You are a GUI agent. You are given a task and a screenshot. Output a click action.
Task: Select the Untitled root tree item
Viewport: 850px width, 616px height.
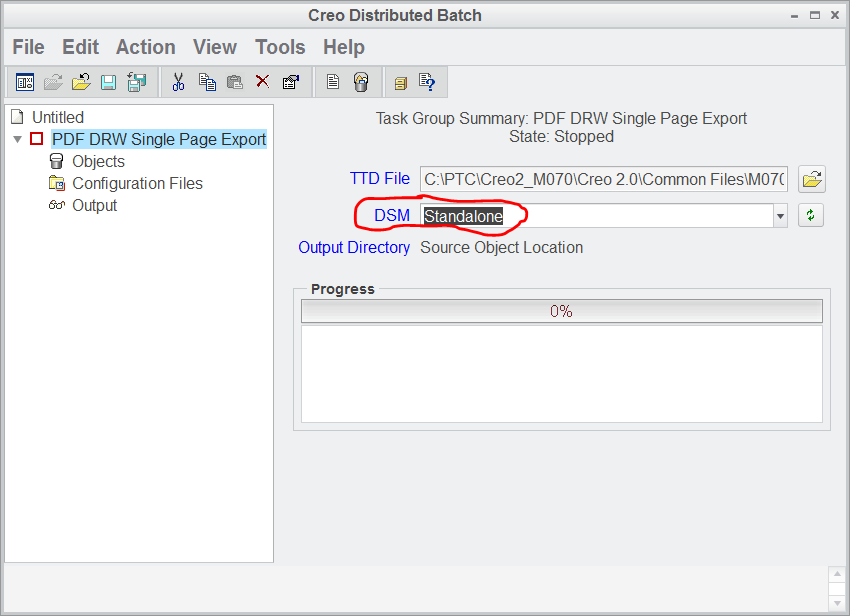point(57,117)
